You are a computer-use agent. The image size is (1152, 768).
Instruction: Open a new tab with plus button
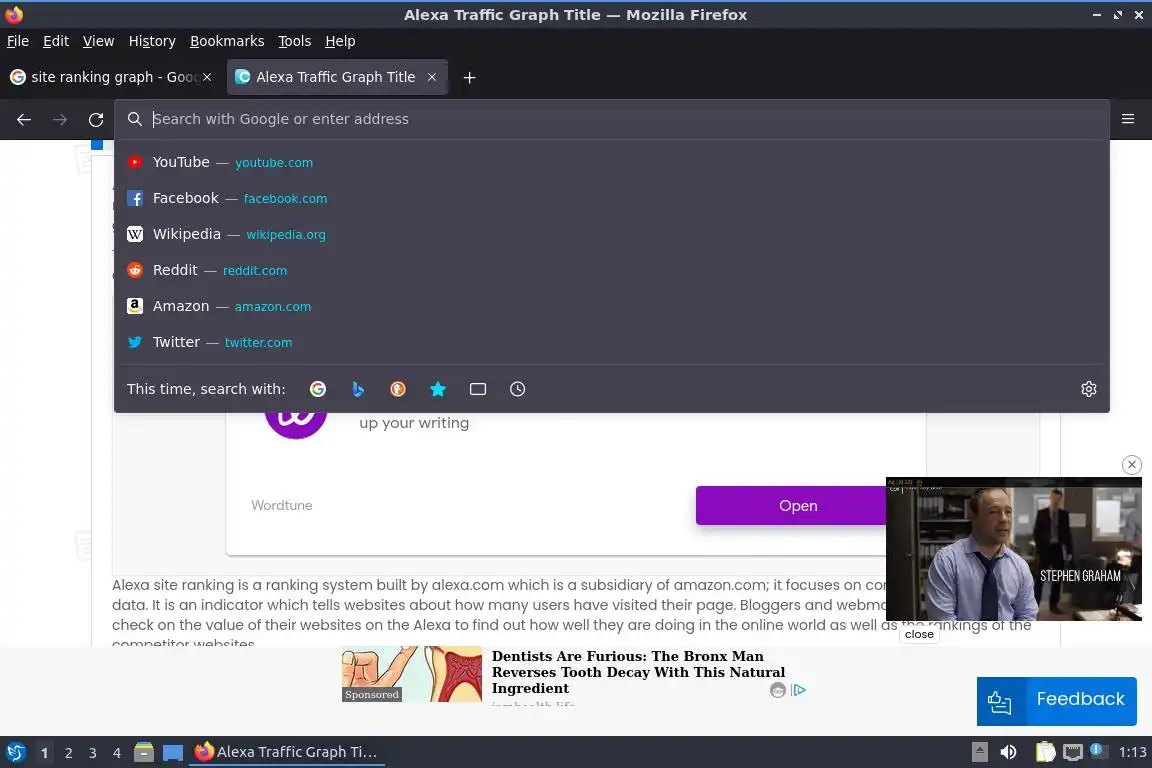pos(469,77)
